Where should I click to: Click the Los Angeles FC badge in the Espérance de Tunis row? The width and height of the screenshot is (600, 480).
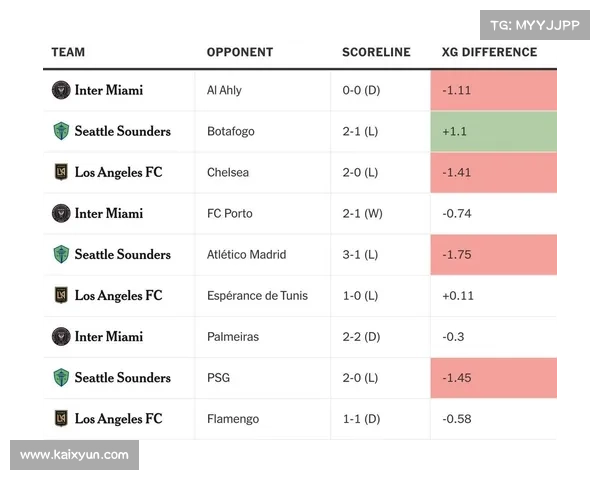tap(61, 295)
